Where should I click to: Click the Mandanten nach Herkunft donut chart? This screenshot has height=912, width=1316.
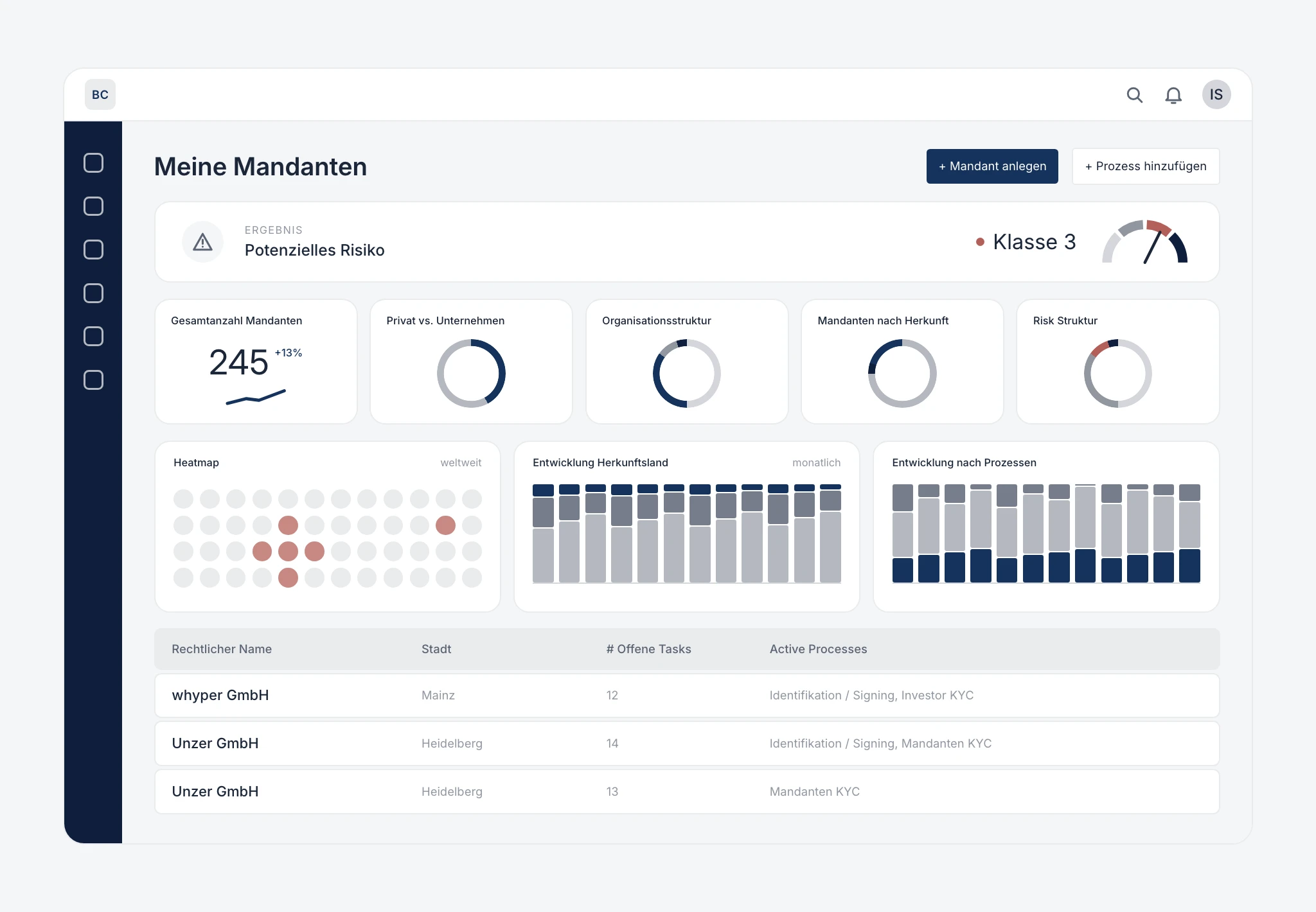coord(902,373)
